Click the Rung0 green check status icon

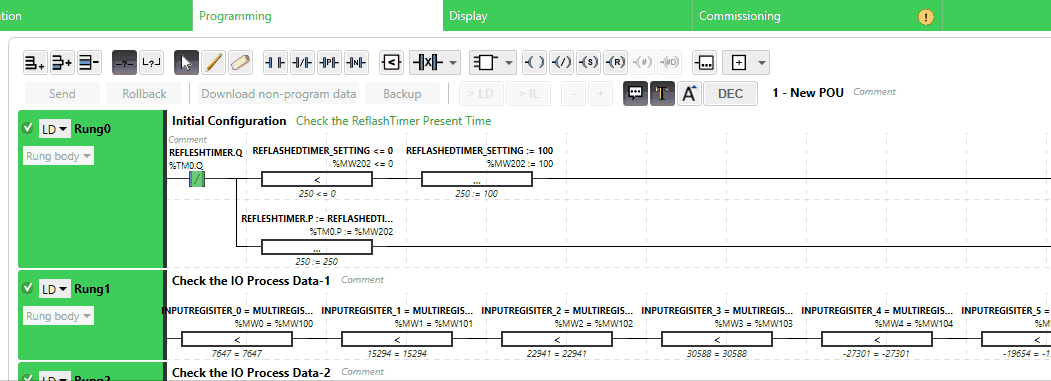27,128
